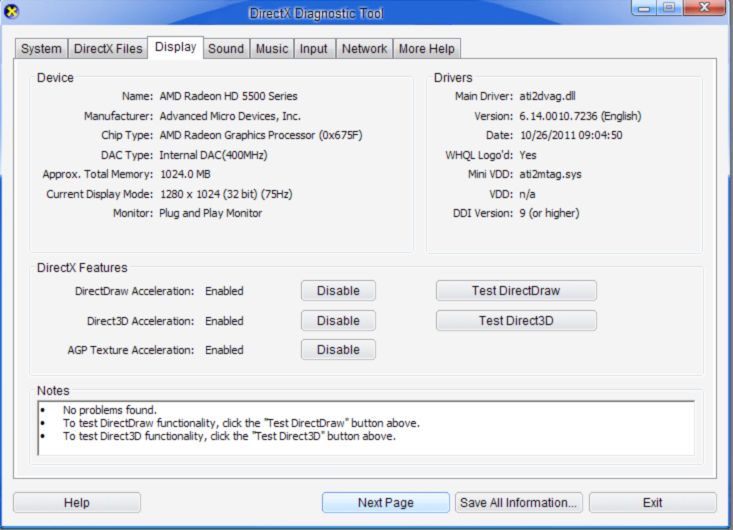The height and width of the screenshot is (530, 733).
Task: Click DAC type value 'Internal DAC(400MHz)'
Action: click(213, 155)
